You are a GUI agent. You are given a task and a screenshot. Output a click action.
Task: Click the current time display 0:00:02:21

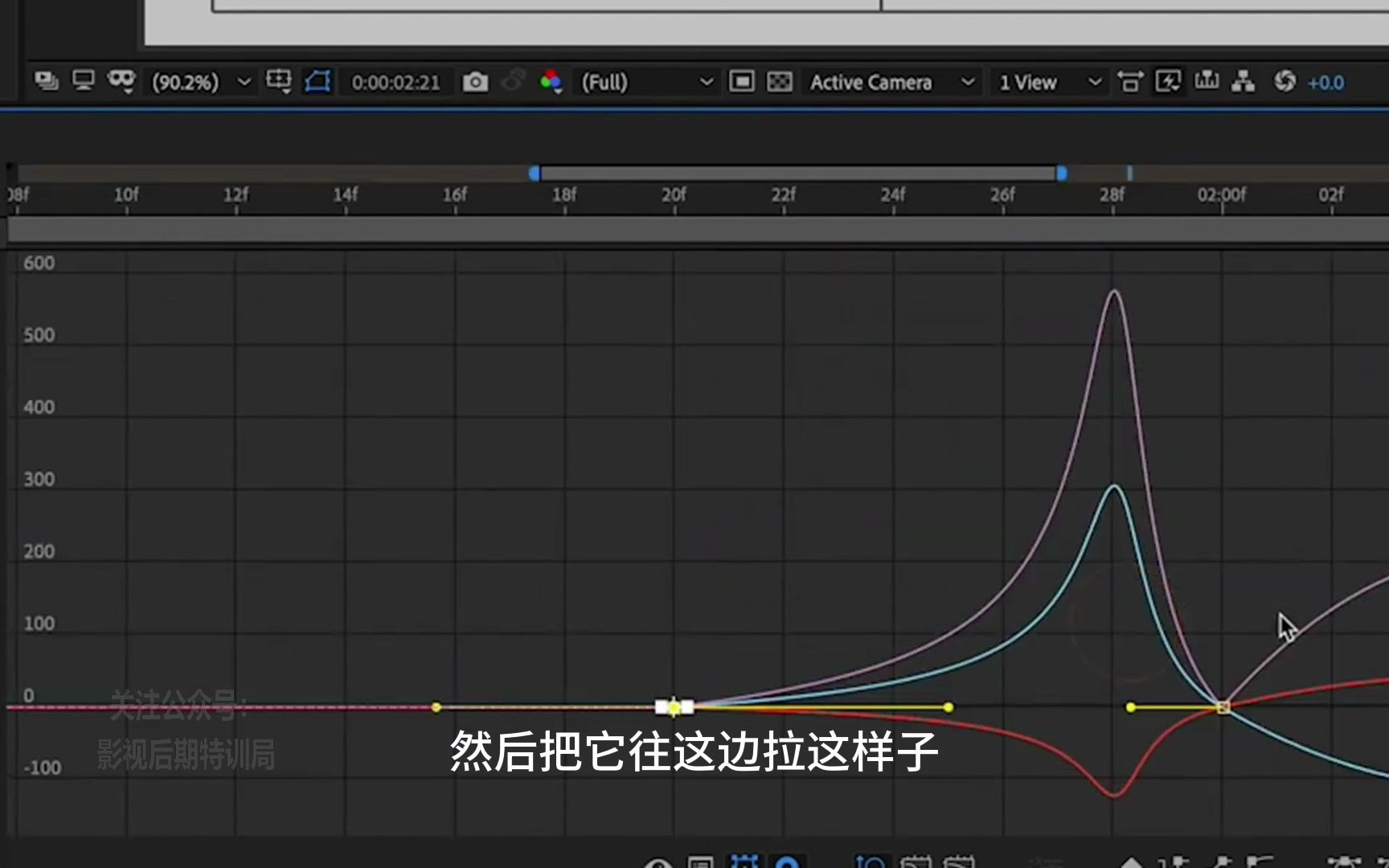395,81
